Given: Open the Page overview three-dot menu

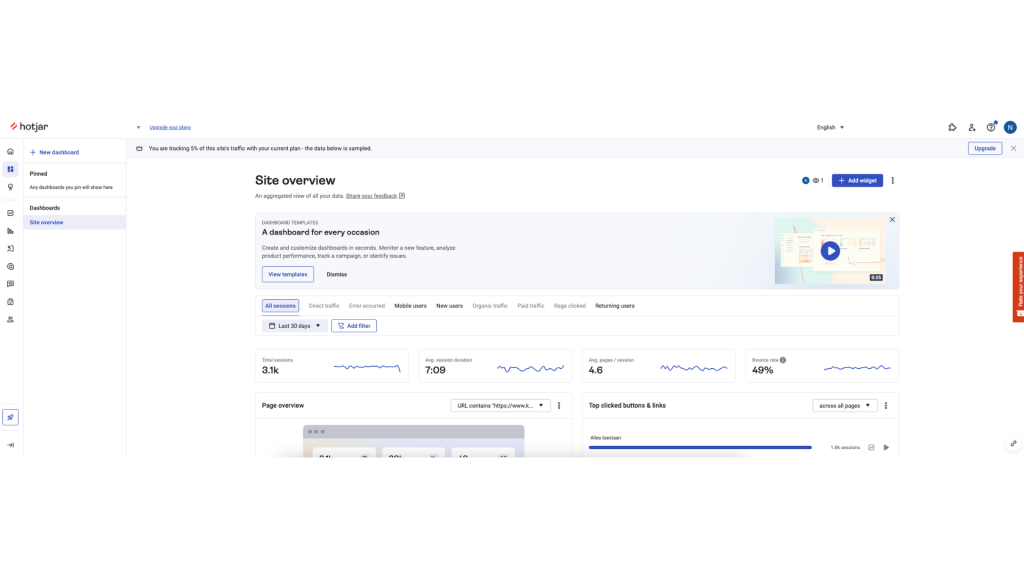Looking at the screenshot, I should [x=559, y=406].
